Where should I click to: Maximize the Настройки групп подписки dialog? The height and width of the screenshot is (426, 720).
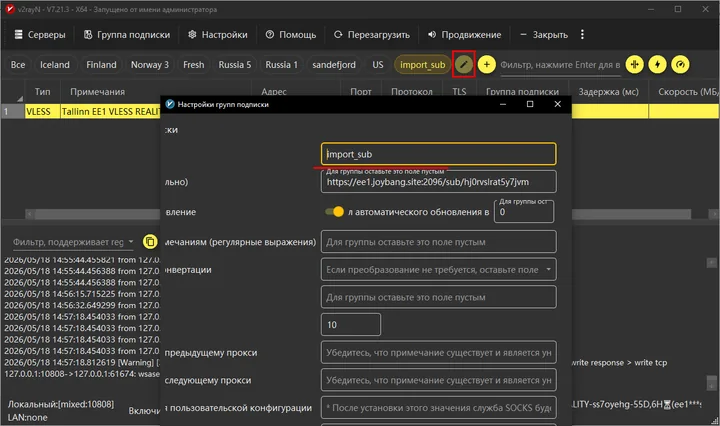coord(530,104)
